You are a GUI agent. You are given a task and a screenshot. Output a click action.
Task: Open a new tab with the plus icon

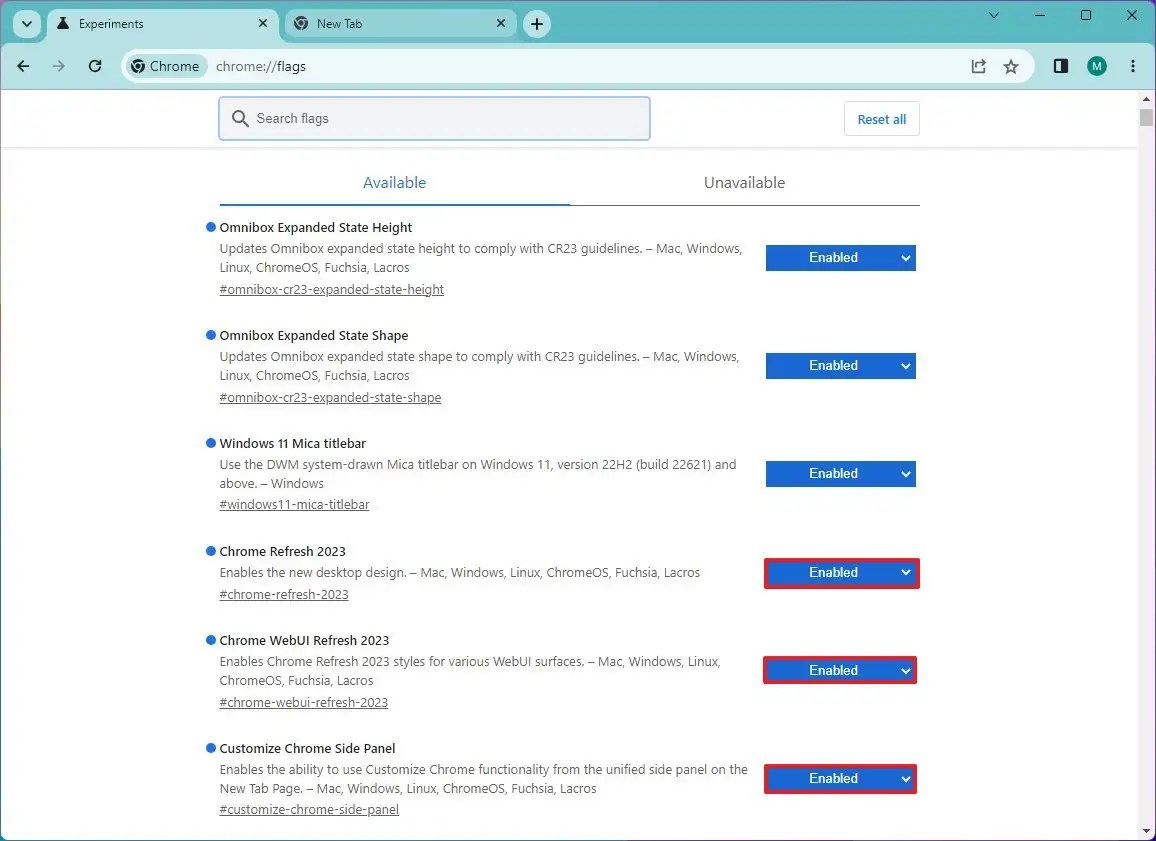(x=537, y=23)
